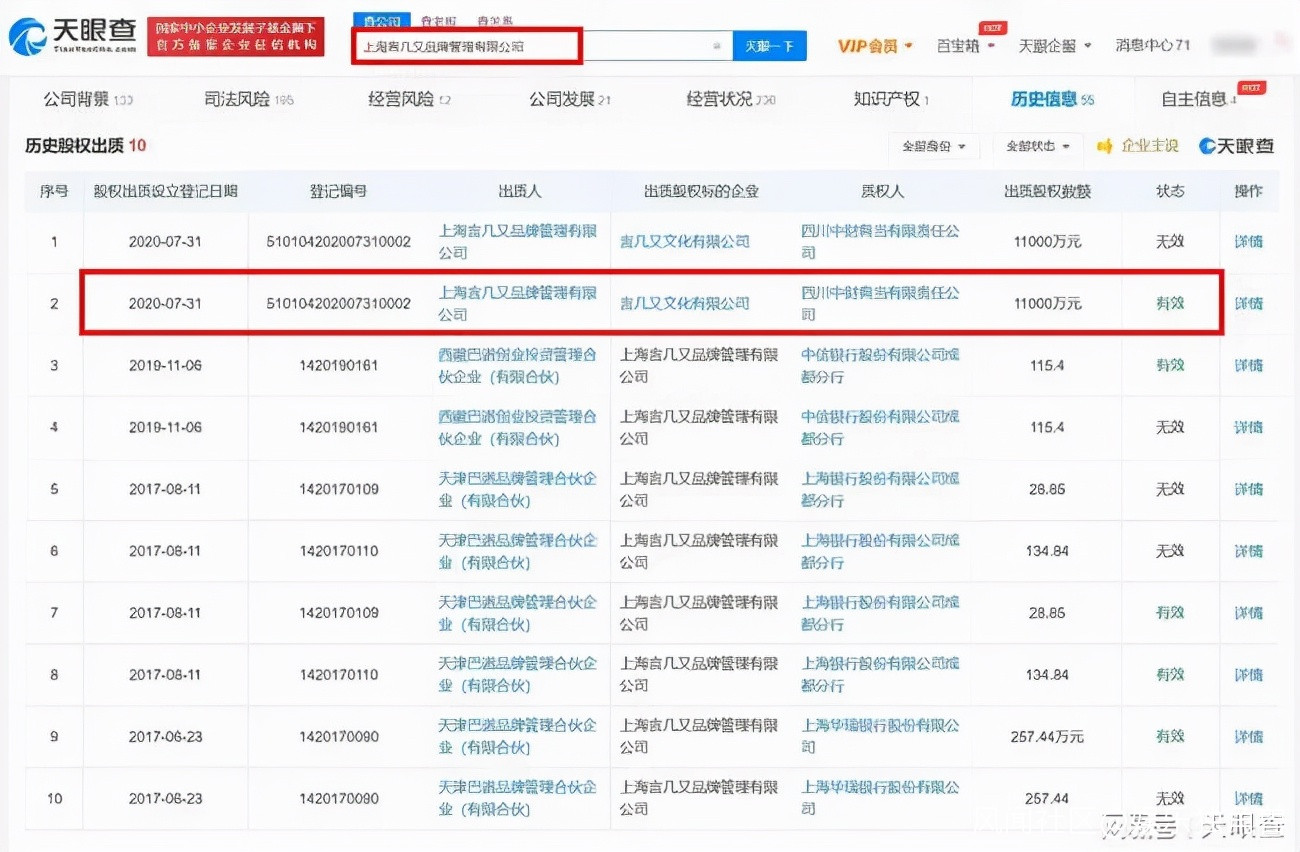Click the 天眼查 watermark logo above the table
The width and height of the screenshot is (1300, 852).
1236,146
